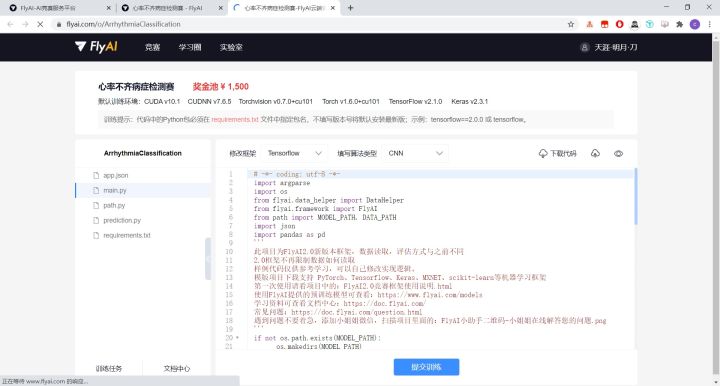Open the Tensorflow framework dropdown
720x386 pixels.
coord(294,153)
